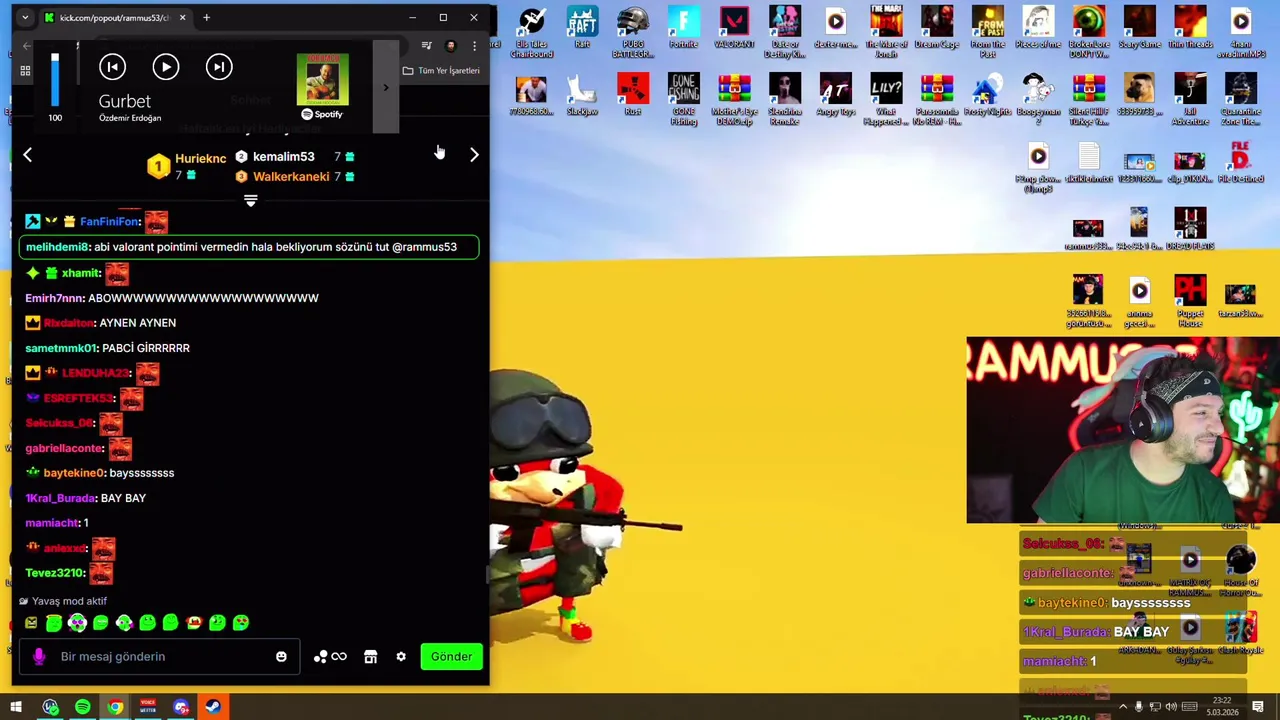
Task: Expand the media overlay side arrow
Action: pyautogui.click(x=386, y=87)
